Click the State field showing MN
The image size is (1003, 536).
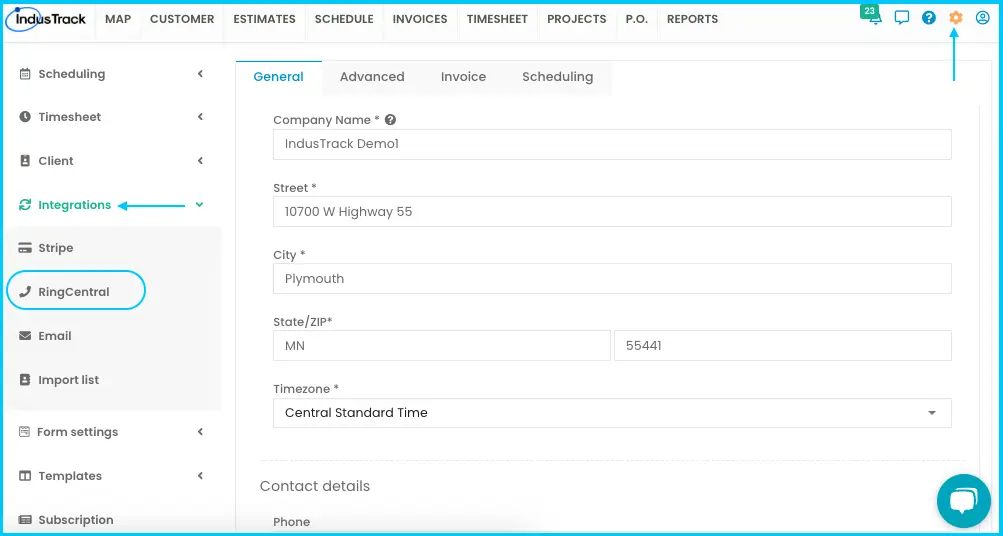(x=441, y=345)
